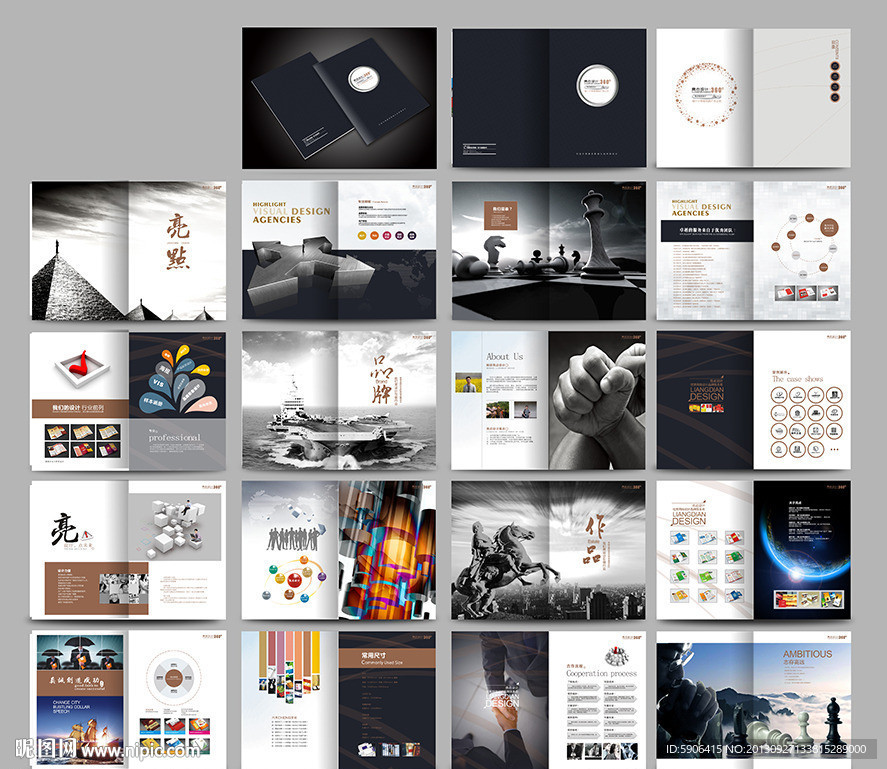Screen dimensions: 887x769
Task: Open the spread with the gray 3D star shape
Action: tap(339, 250)
